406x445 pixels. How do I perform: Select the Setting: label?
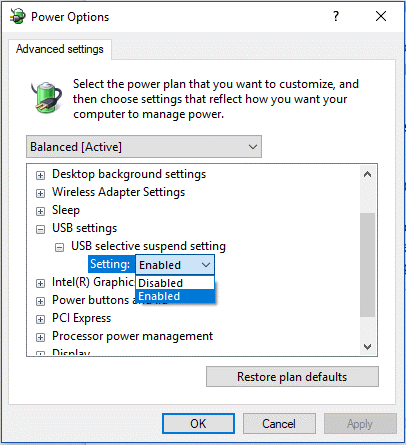(x=110, y=264)
